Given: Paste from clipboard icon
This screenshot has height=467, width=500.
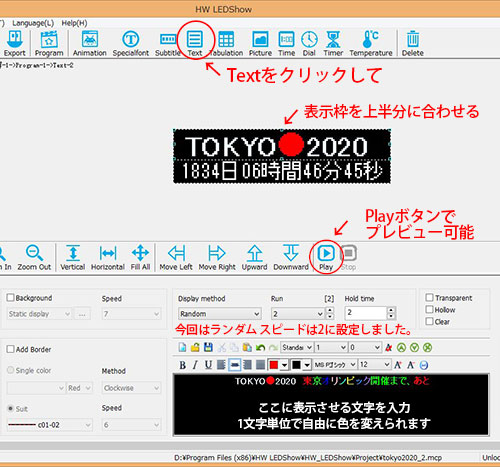Looking at the screenshot, I should [x=247, y=347].
